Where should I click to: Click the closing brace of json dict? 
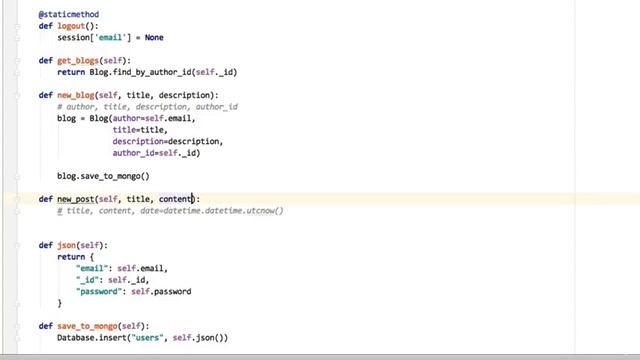[x=60, y=303]
